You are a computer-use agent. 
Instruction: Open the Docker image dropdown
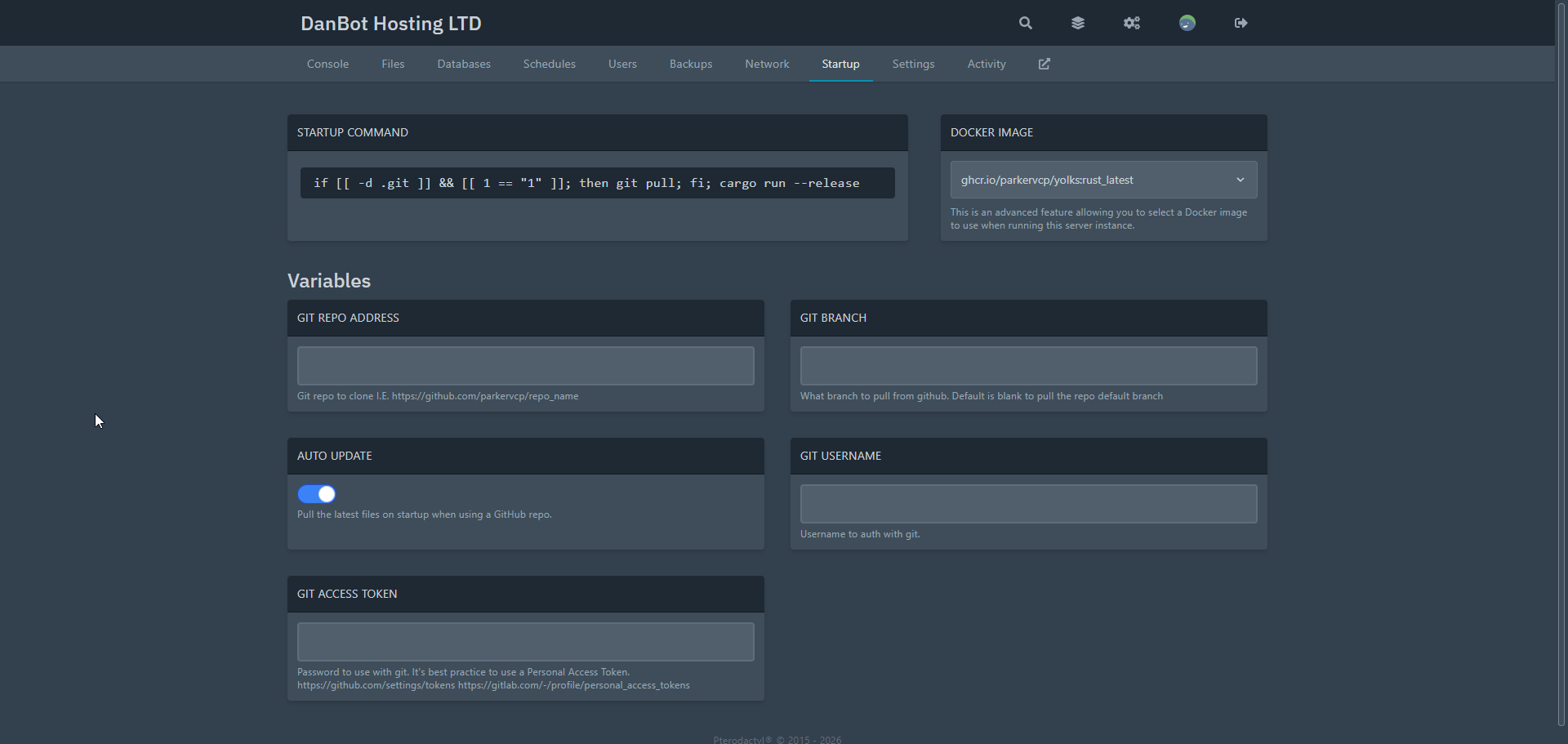pos(1102,180)
